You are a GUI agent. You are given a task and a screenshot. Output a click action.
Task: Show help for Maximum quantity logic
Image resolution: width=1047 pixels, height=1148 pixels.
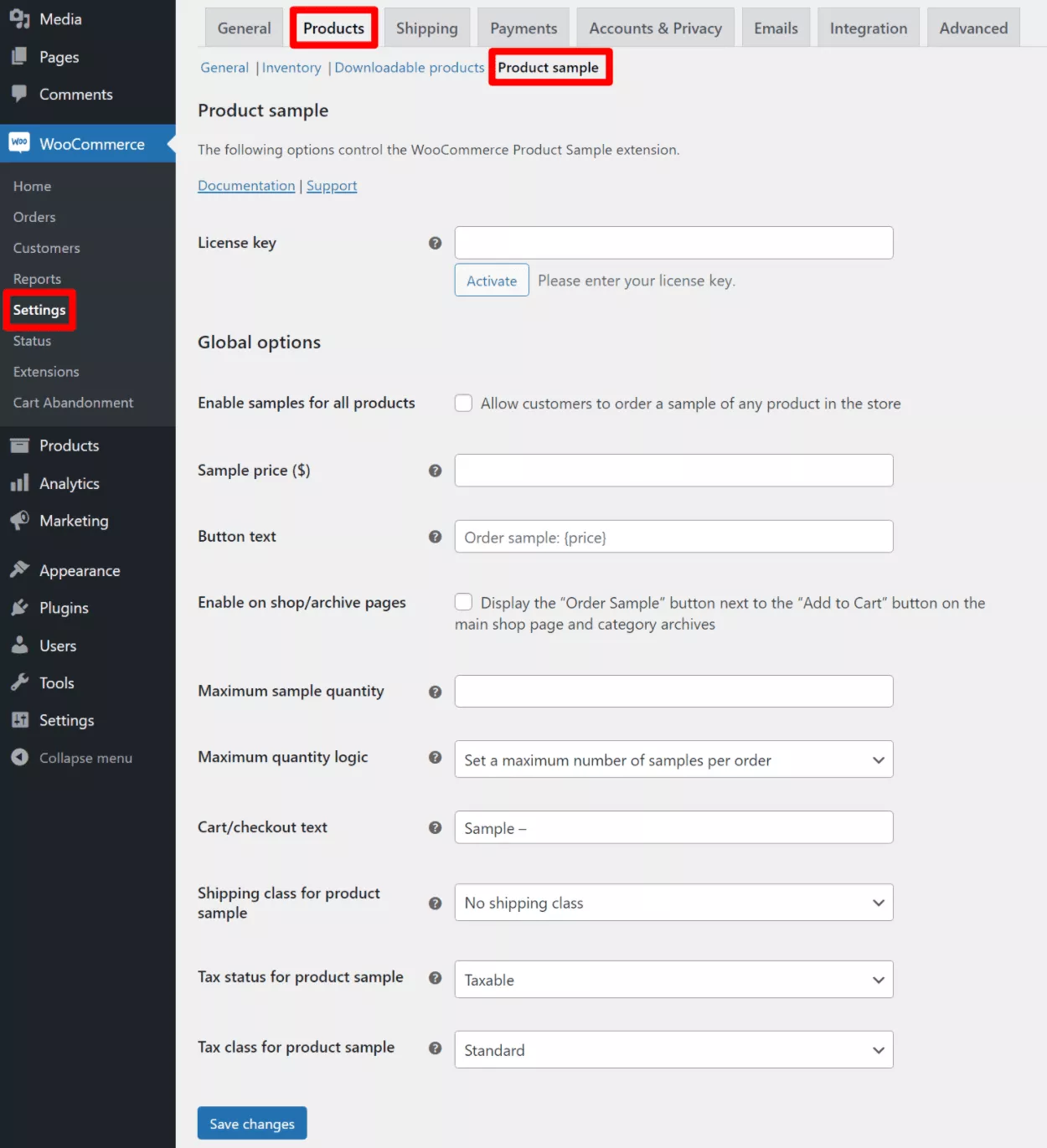435,757
